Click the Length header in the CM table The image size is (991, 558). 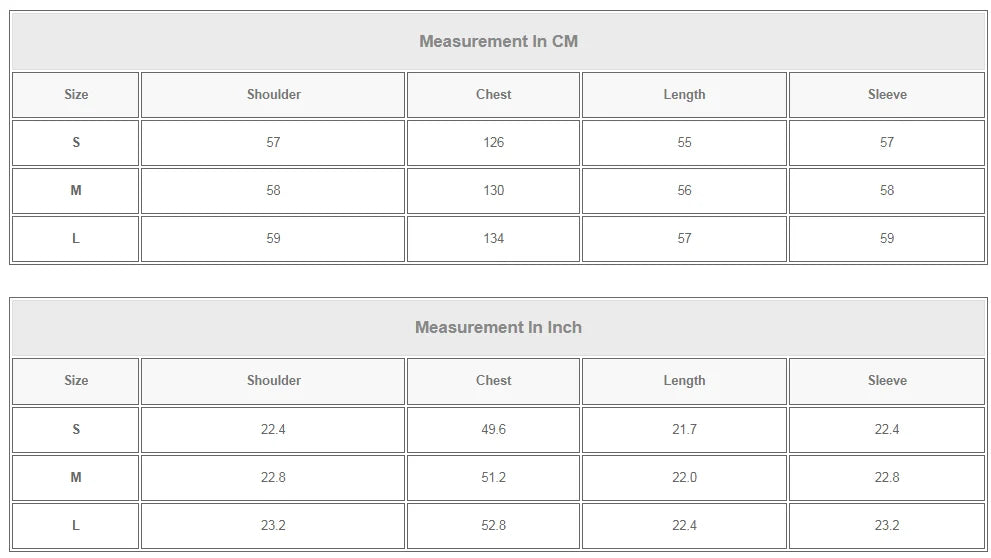[684, 94]
